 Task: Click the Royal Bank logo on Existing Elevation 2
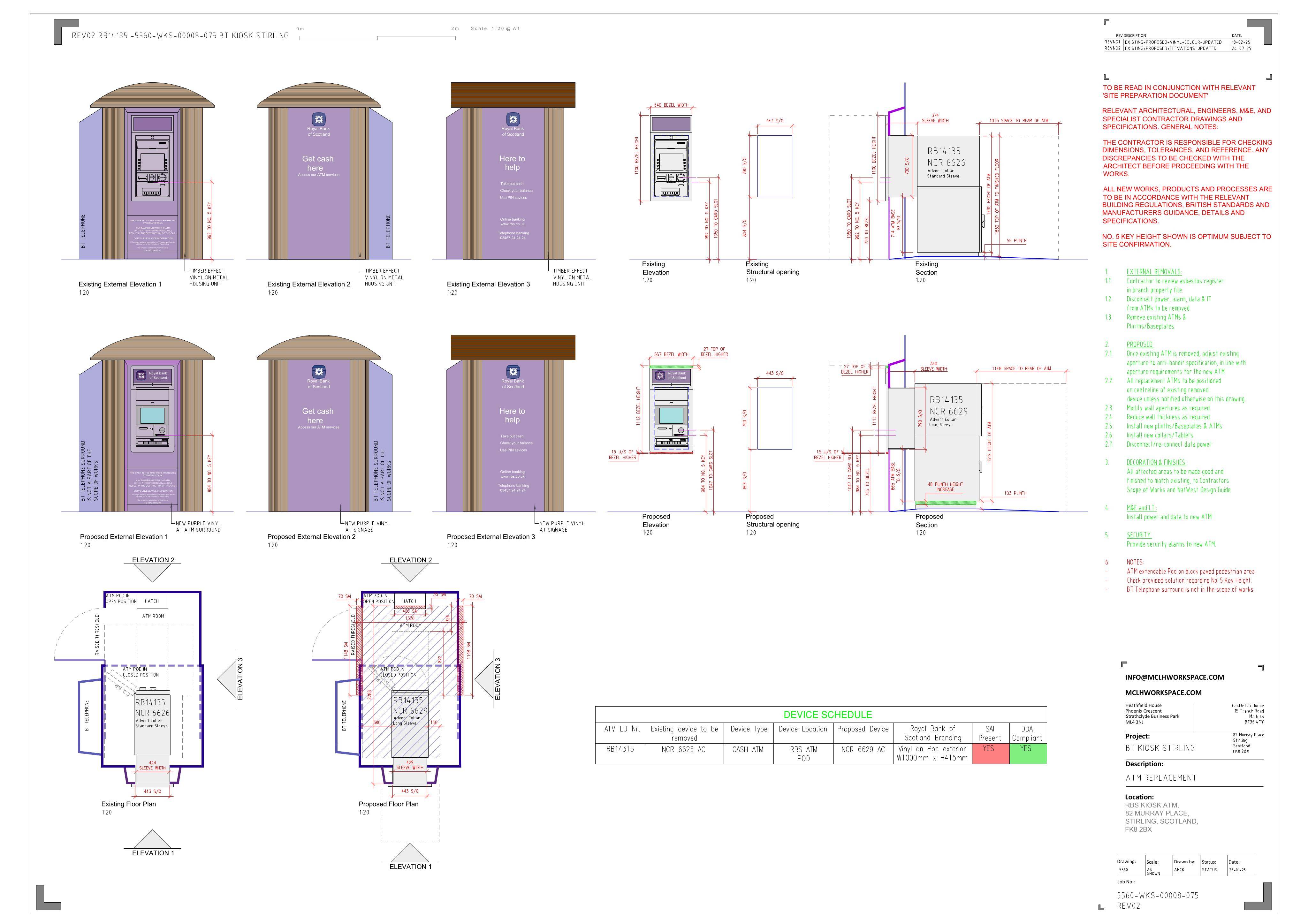coord(318,118)
